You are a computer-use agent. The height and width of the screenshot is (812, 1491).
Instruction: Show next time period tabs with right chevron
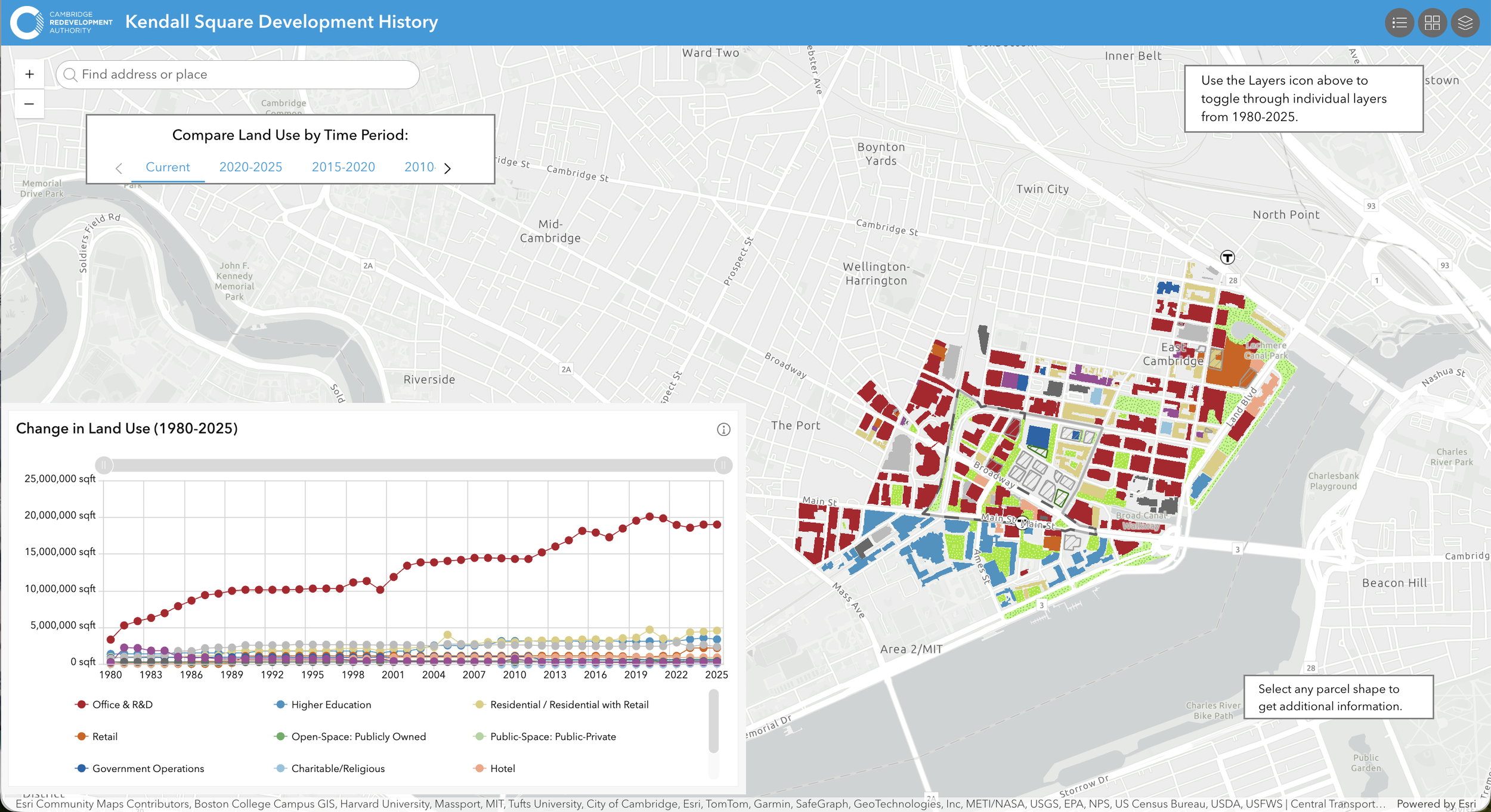(x=448, y=169)
